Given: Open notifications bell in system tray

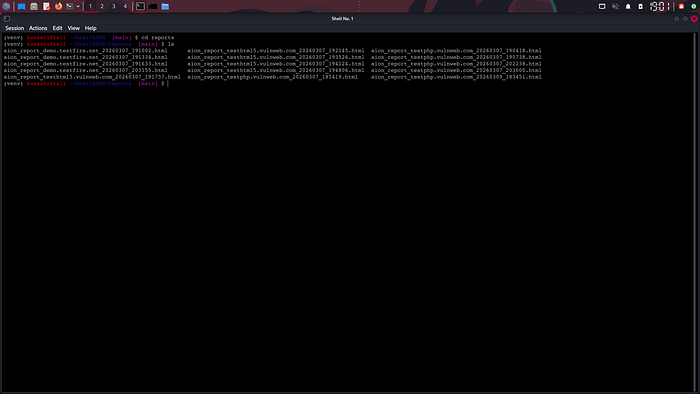Looking at the screenshot, I should click(628, 6).
